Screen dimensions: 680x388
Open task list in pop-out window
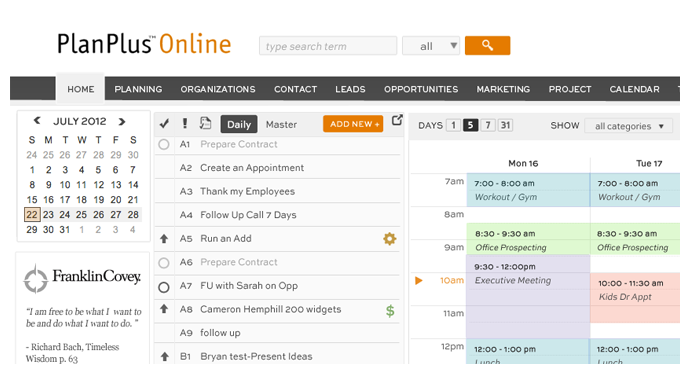click(397, 121)
